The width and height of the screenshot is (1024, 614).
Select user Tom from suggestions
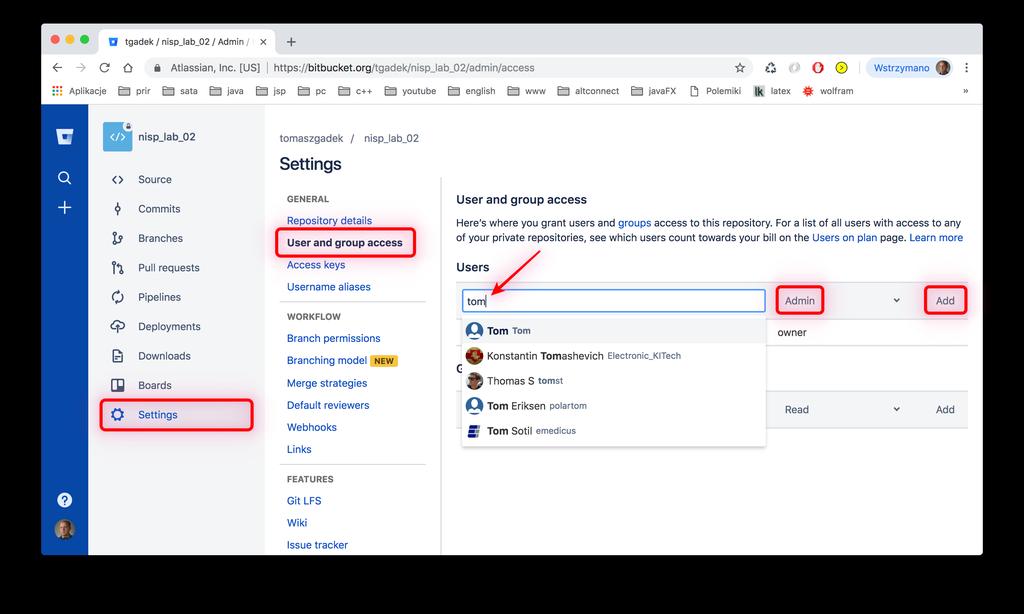[x=613, y=331]
